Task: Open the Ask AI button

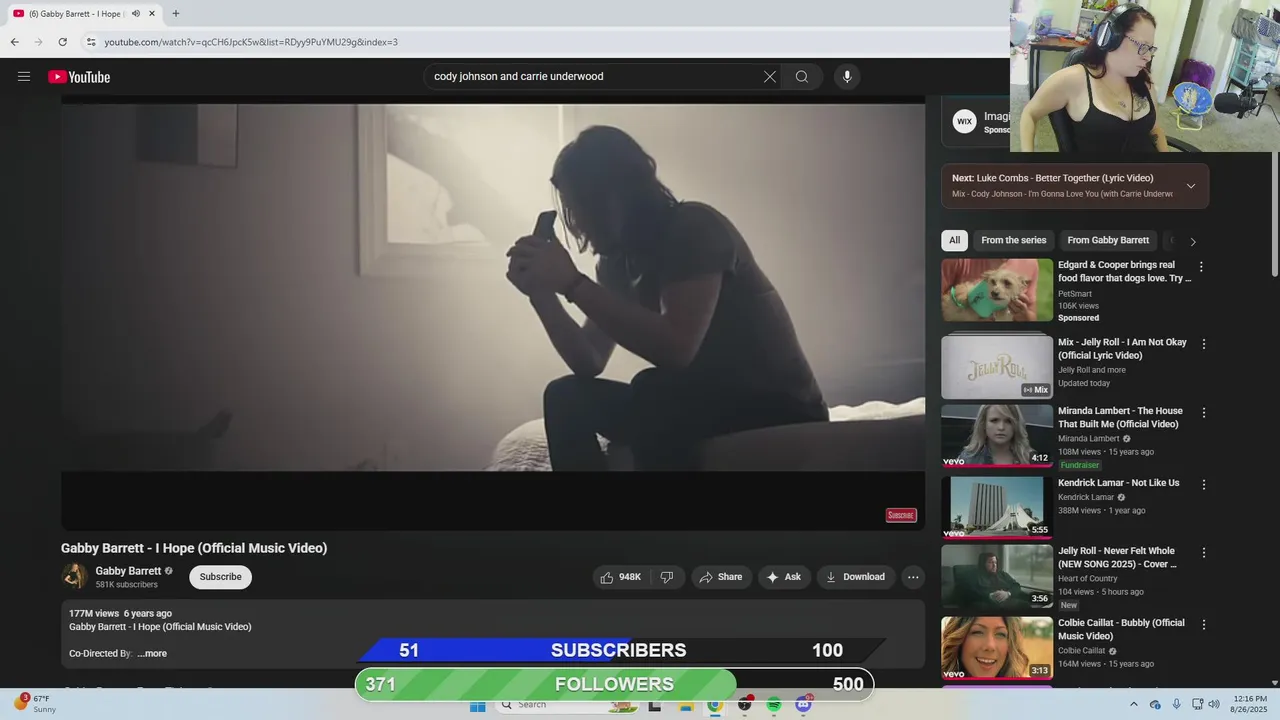Action: pyautogui.click(x=784, y=577)
